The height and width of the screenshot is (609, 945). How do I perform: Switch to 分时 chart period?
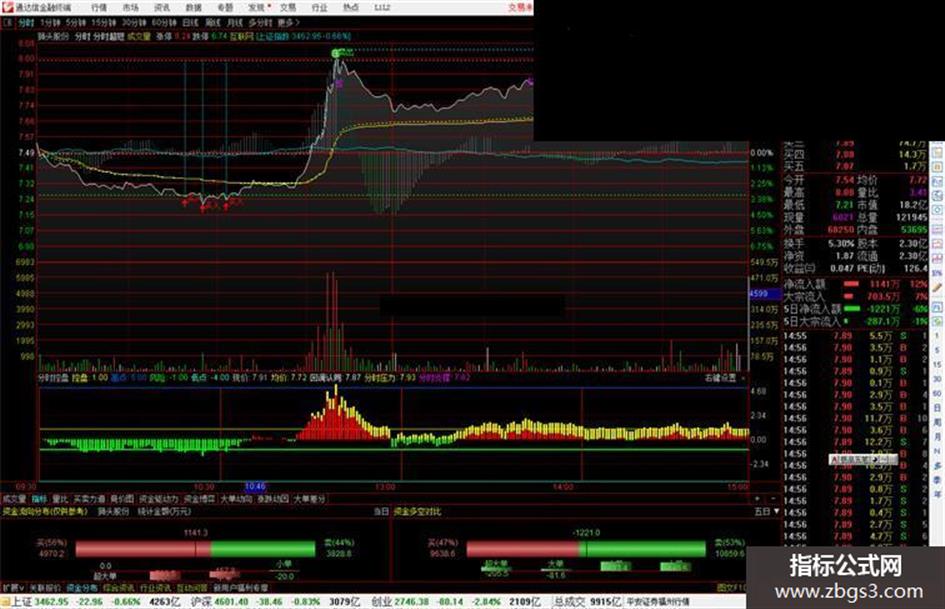tap(25, 22)
